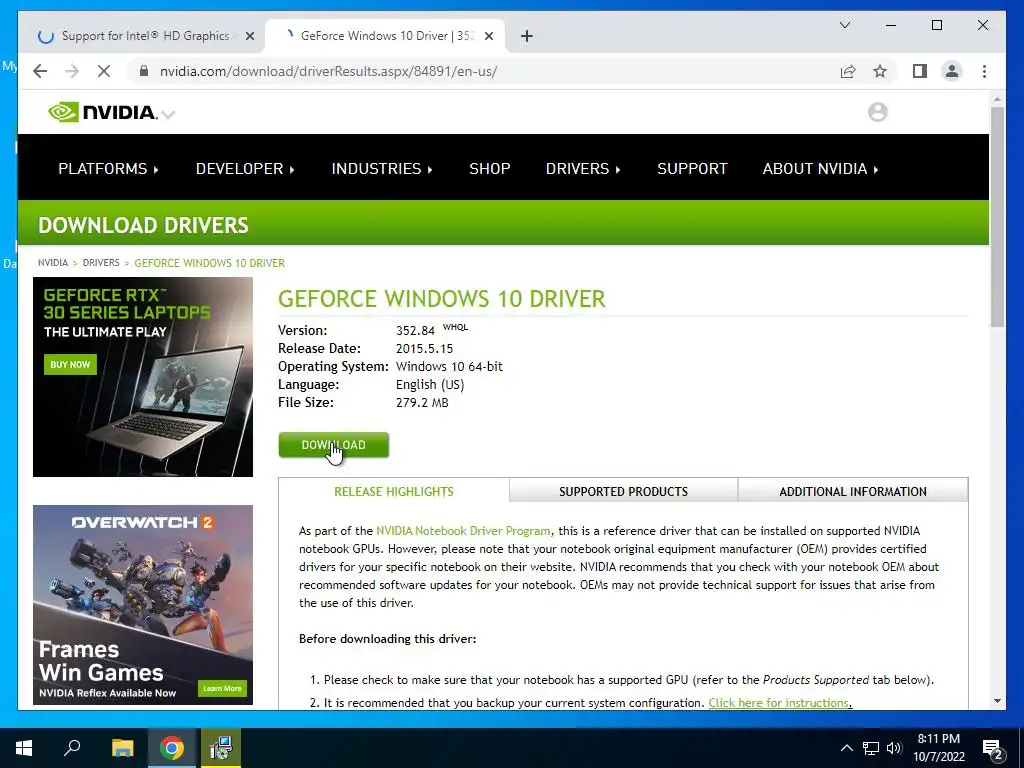The image size is (1024, 768).
Task: Close the GeForce Windows 10 Driver tab
Action: [488, 37]
